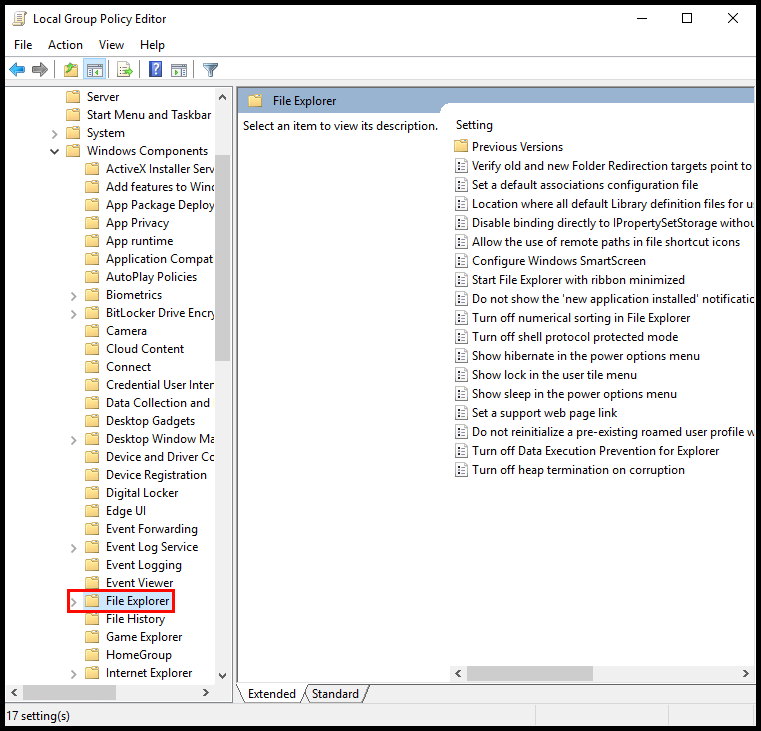Click the Edge UI folder icon
761x731 pixels.
point(92,511)
